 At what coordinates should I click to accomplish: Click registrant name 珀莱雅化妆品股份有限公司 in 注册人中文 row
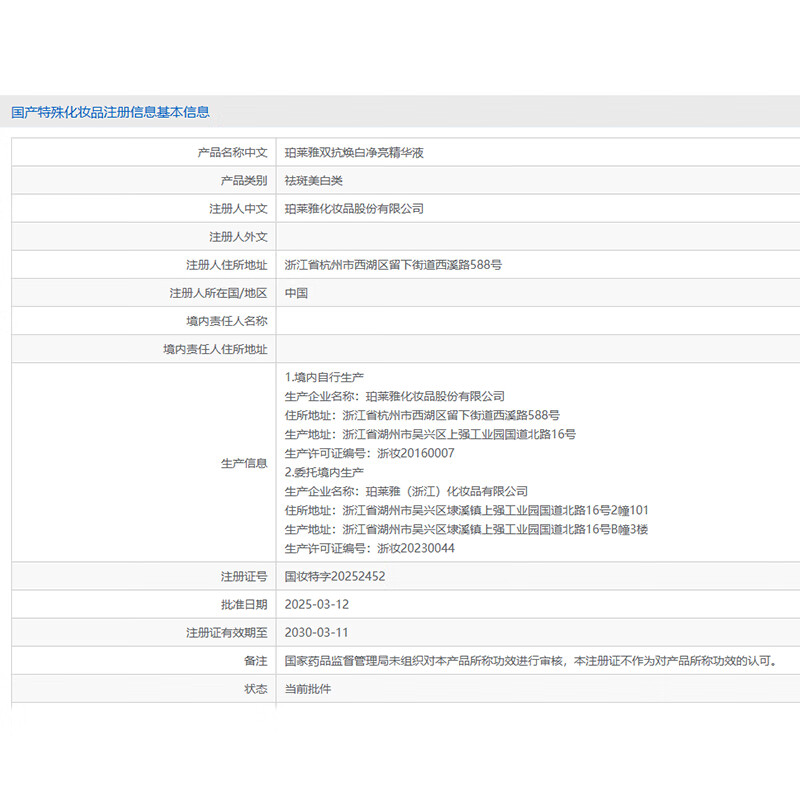tap(354, 209)
